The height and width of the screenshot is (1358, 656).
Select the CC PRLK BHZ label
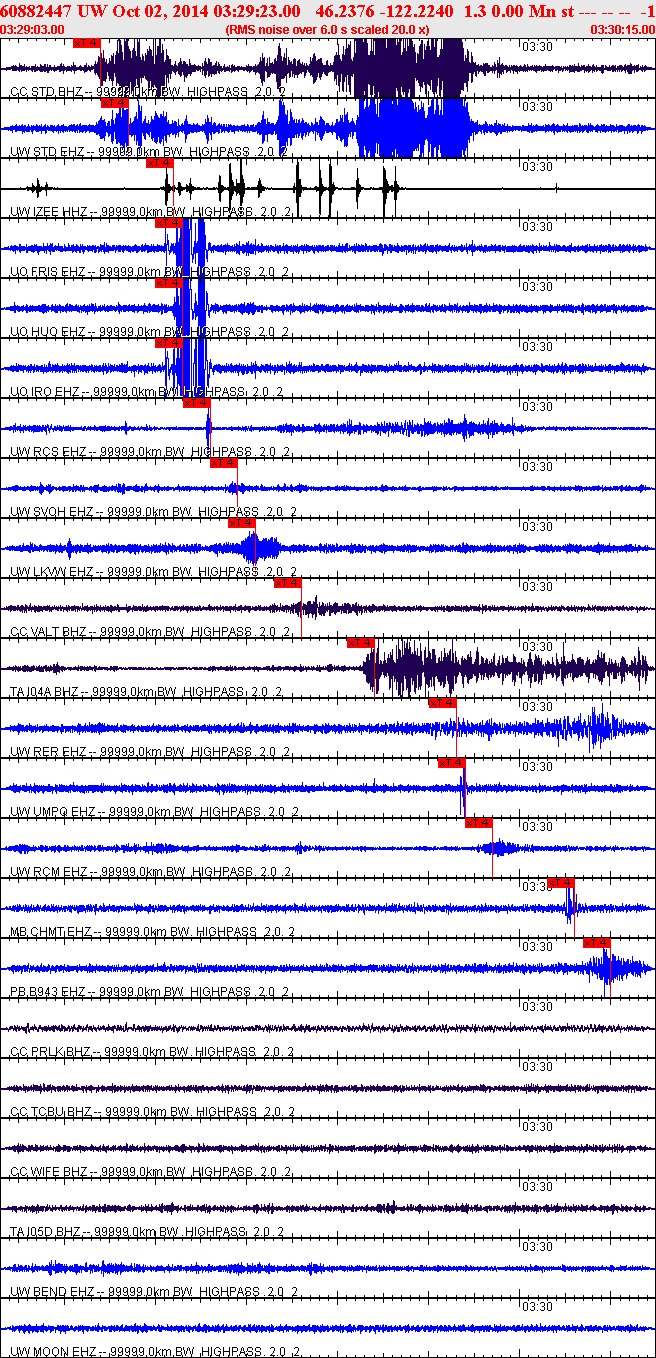[152, 1052]
